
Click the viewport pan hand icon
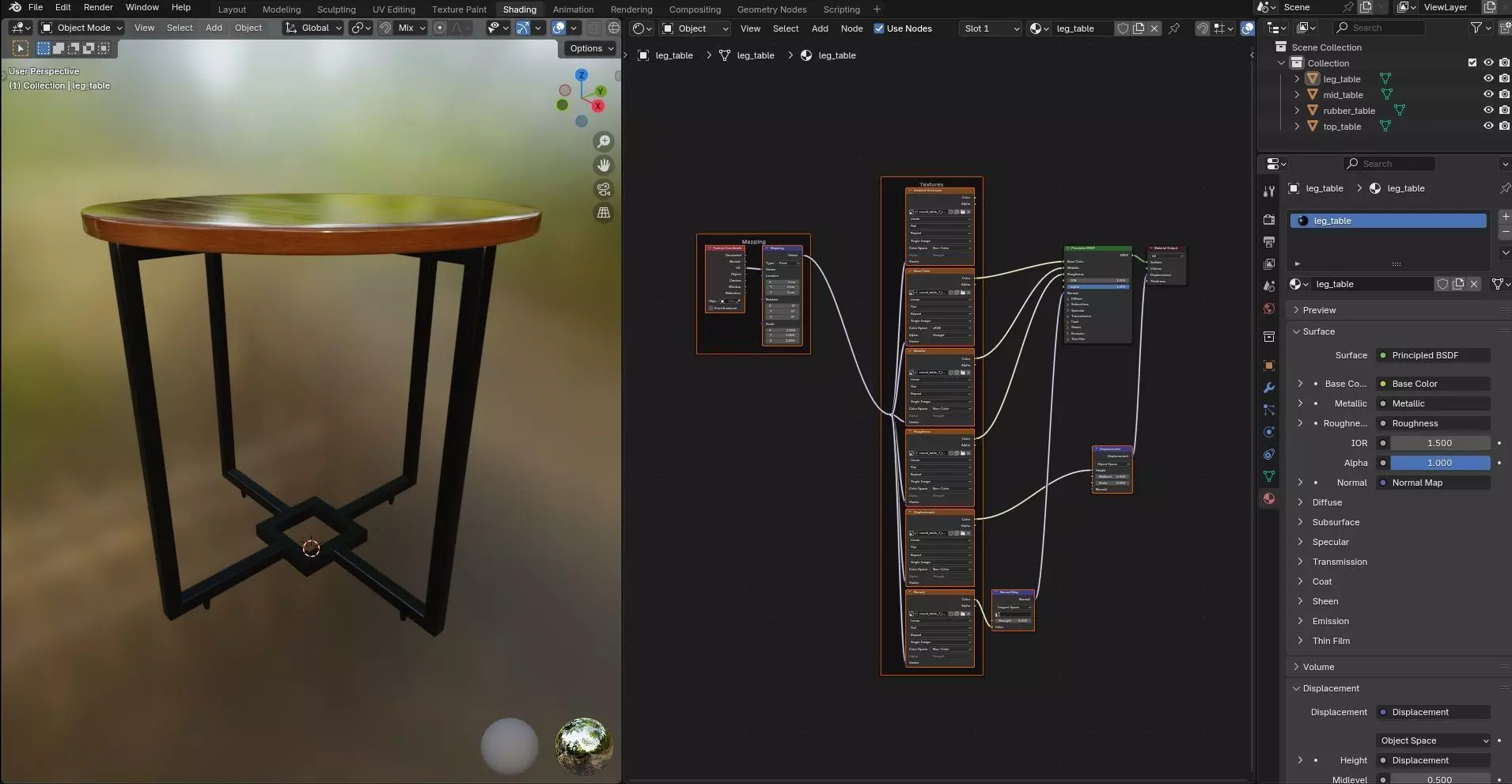click(x=604, y=165)
